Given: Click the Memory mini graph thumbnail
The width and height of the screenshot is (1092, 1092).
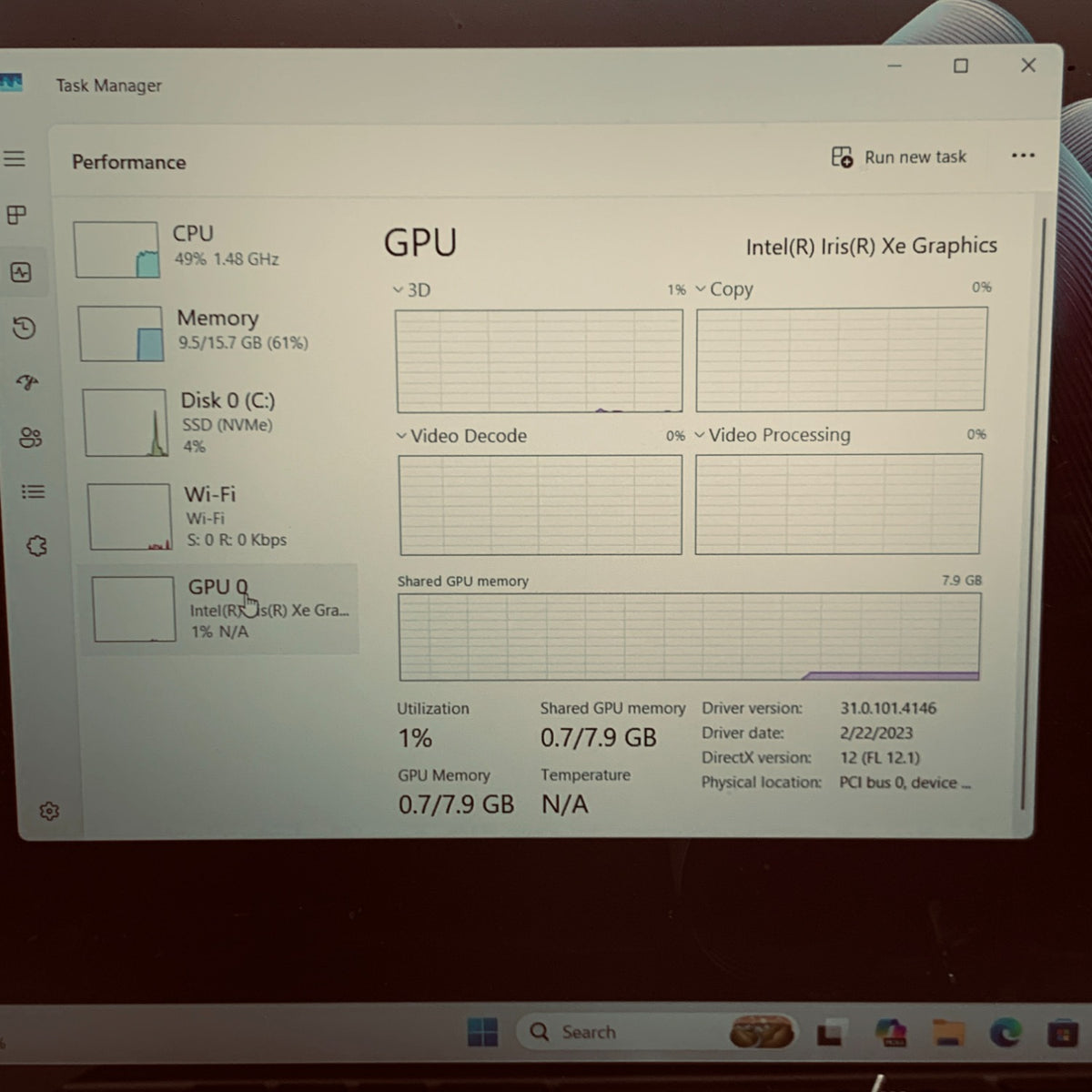Looking at the screenshot, I should (120, 334).
